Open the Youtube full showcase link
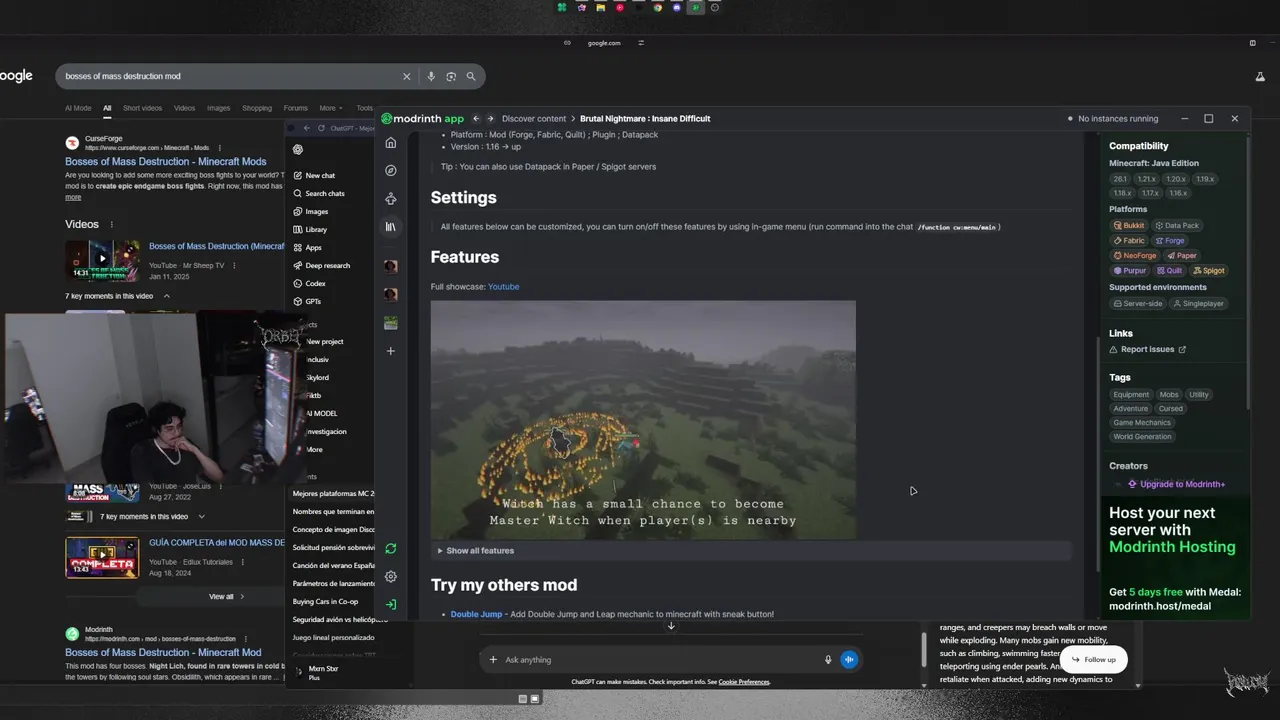 pyautogui.click(x=503, y=287)
